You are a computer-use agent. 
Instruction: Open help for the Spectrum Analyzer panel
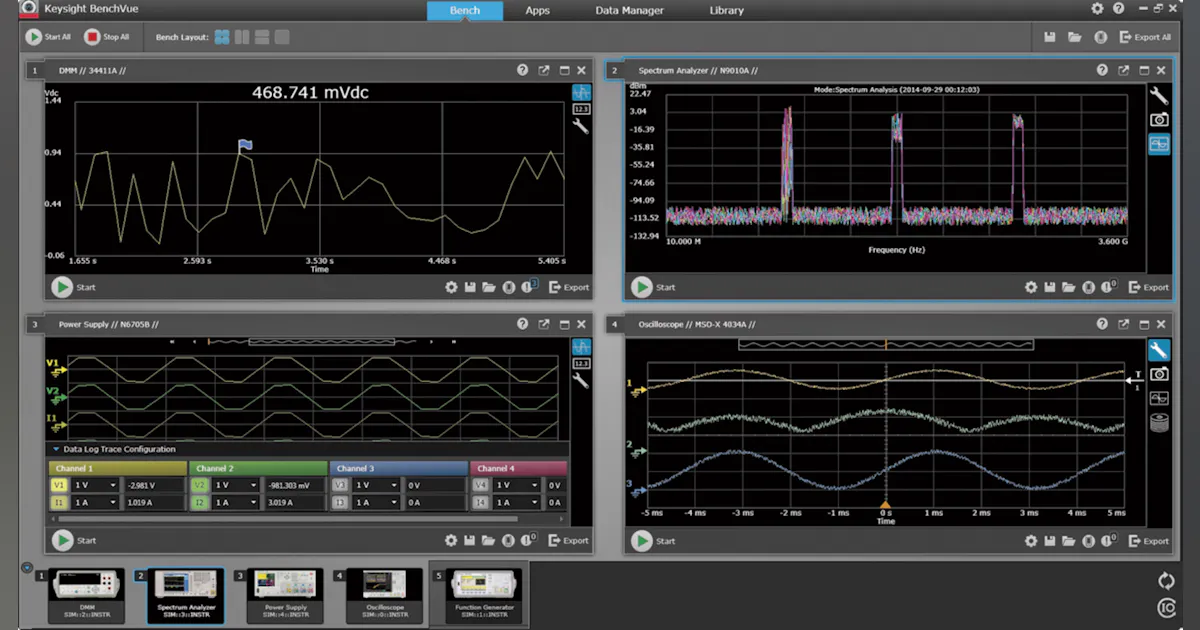1102,70
